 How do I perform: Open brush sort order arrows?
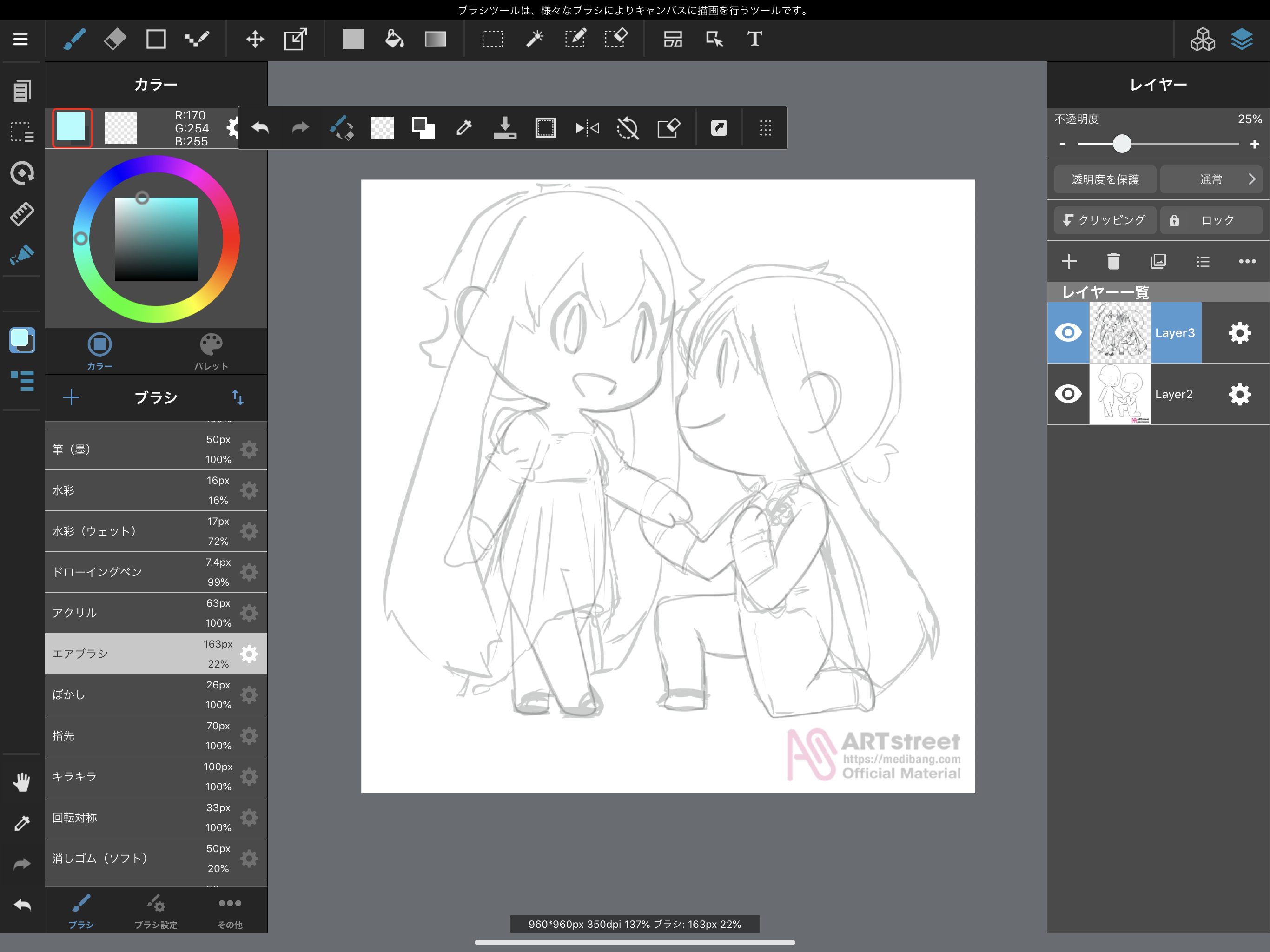coord(238,397)
